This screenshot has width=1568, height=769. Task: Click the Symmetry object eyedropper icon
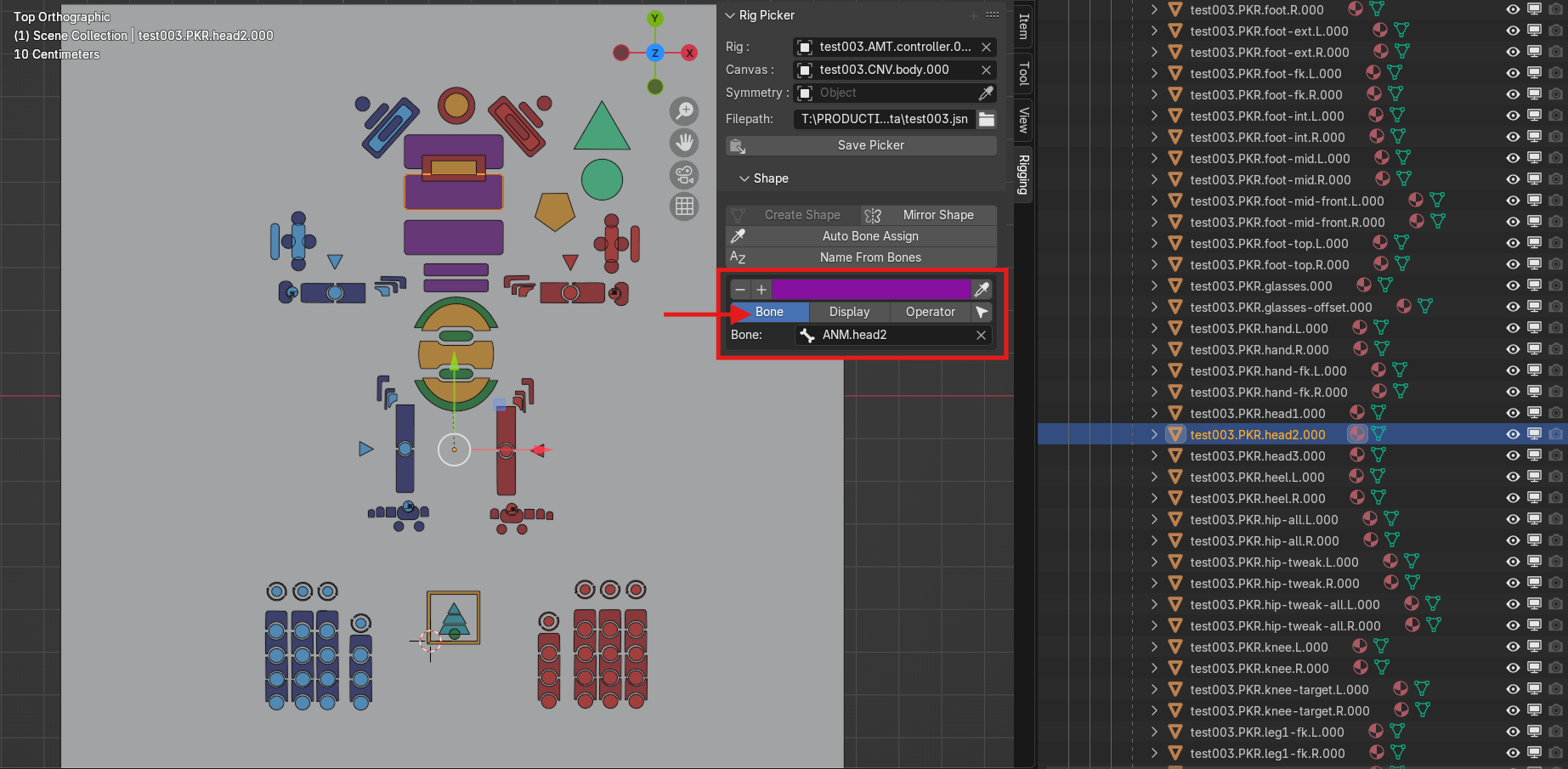986,93
